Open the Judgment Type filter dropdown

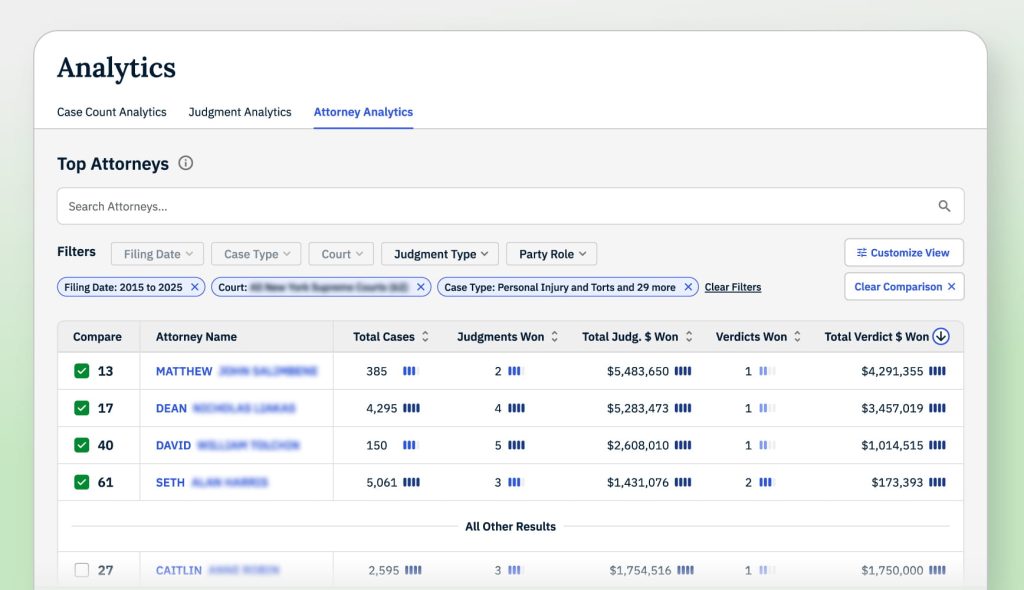pos(440,254)
